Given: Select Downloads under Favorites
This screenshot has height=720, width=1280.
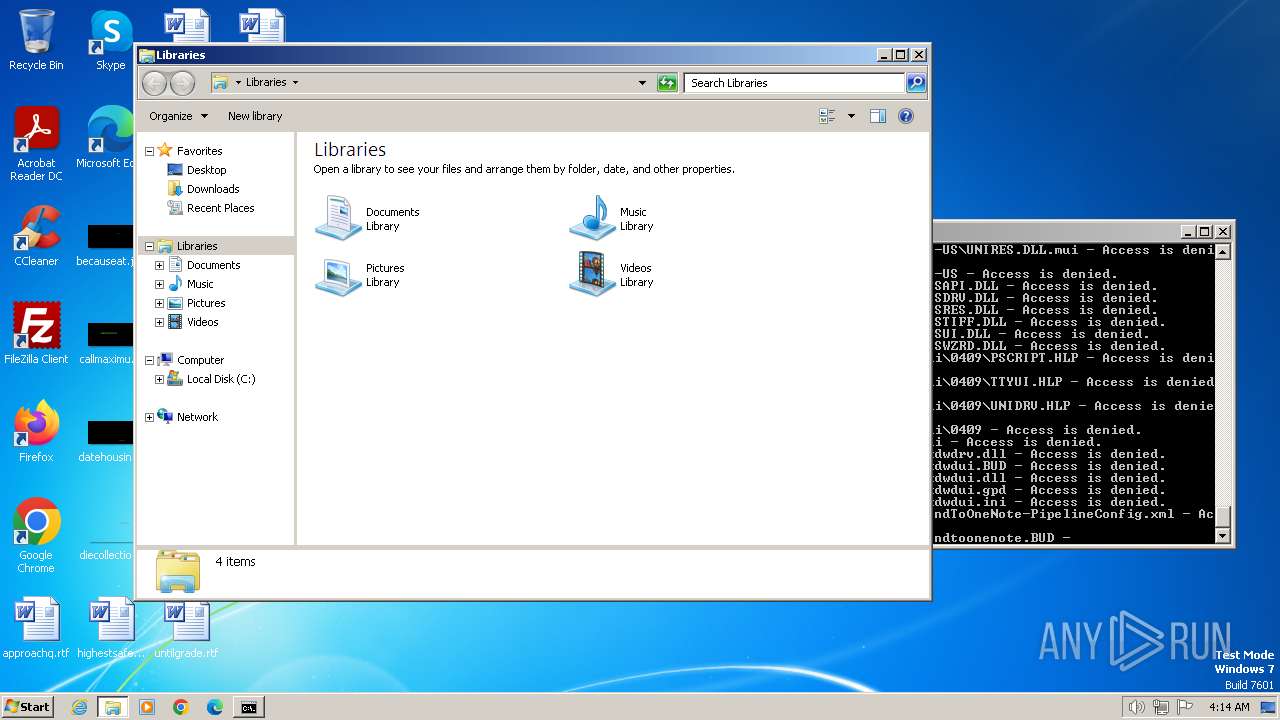Looking at the screenshot, I should point(213,189).
